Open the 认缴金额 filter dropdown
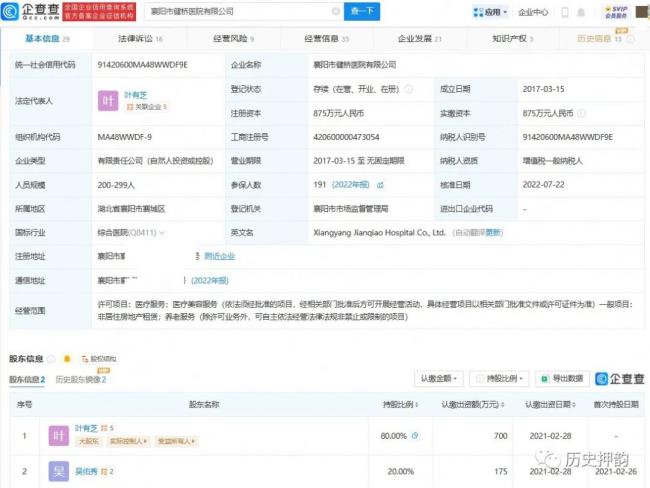 point(438,379)
